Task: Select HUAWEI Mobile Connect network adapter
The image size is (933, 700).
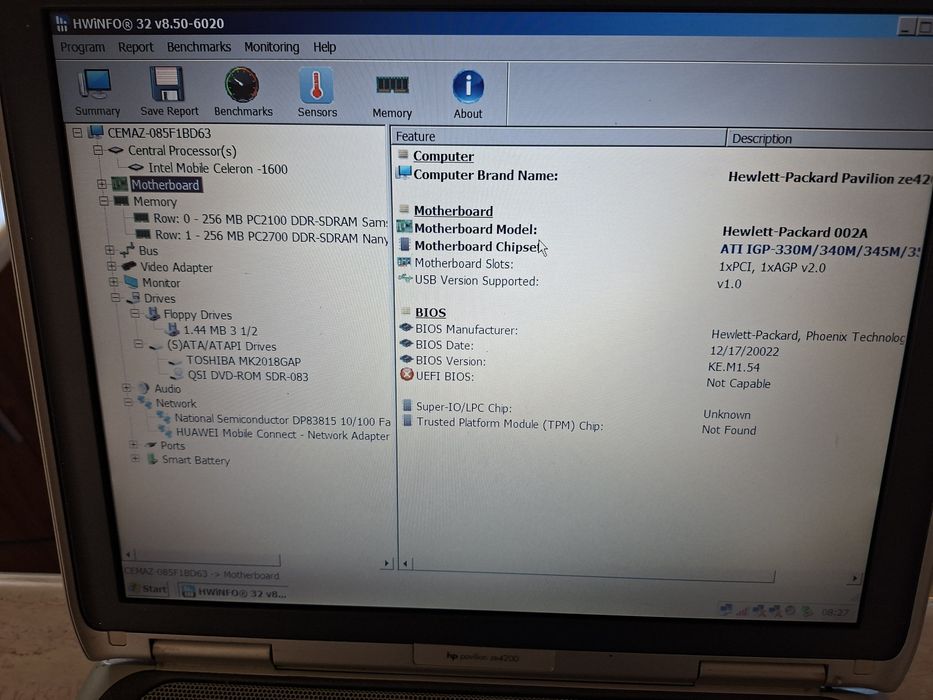Action: pyautogui.click(x=283, y=435)
